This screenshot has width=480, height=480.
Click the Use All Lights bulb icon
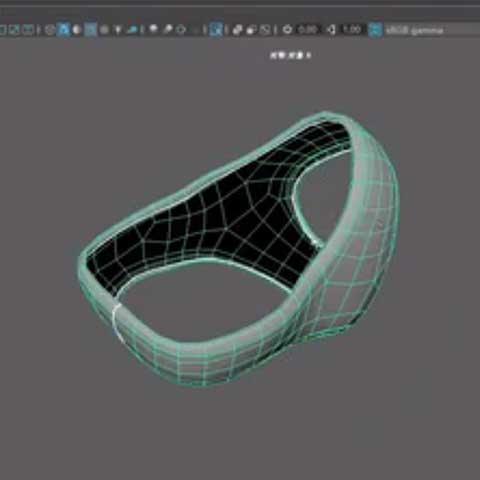click(x=118, y=30)
